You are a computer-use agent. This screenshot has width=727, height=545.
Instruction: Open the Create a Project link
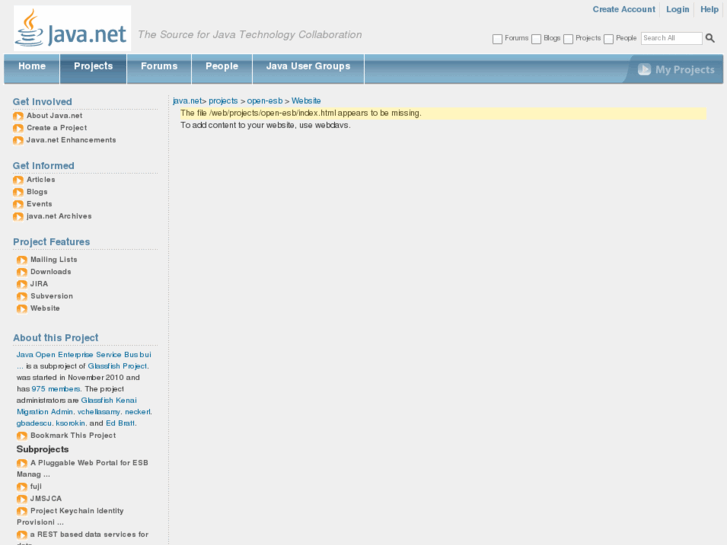57,128
